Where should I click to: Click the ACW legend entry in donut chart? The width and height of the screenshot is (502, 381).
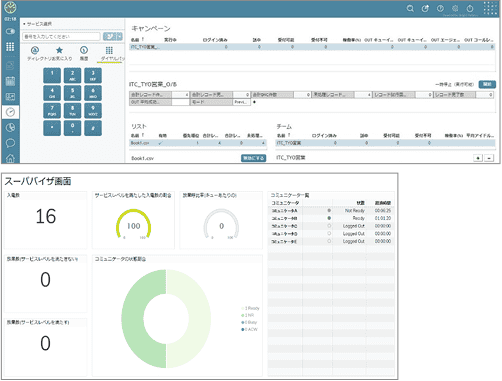tap(249, 330)
